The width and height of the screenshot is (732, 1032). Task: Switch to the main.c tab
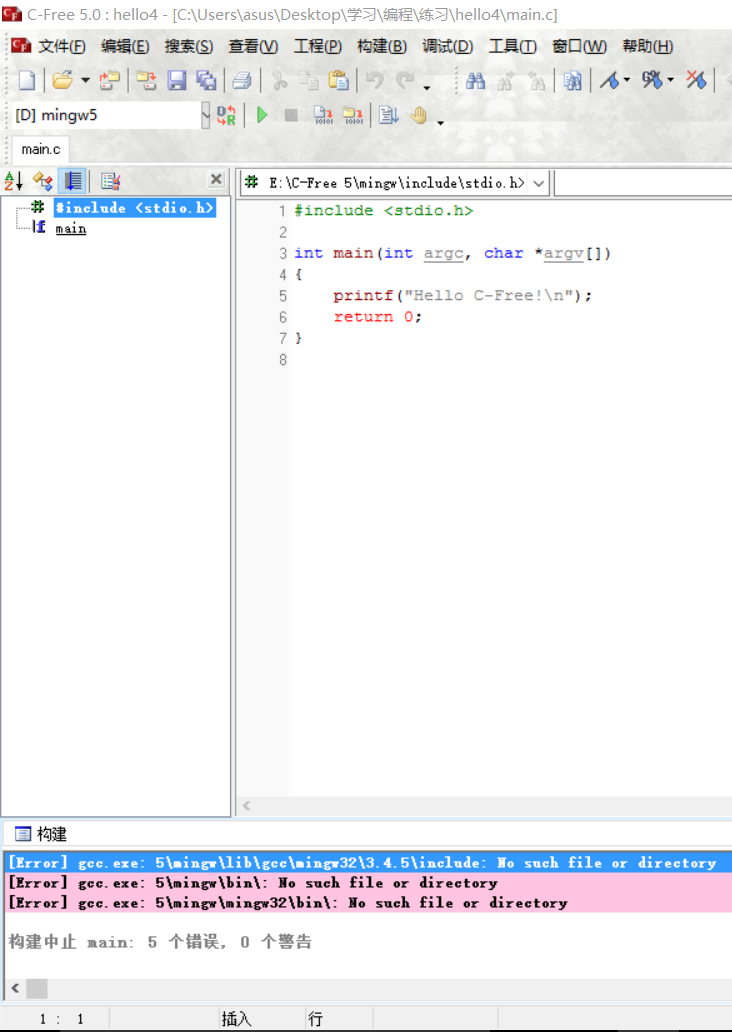[x=41, y=149]
